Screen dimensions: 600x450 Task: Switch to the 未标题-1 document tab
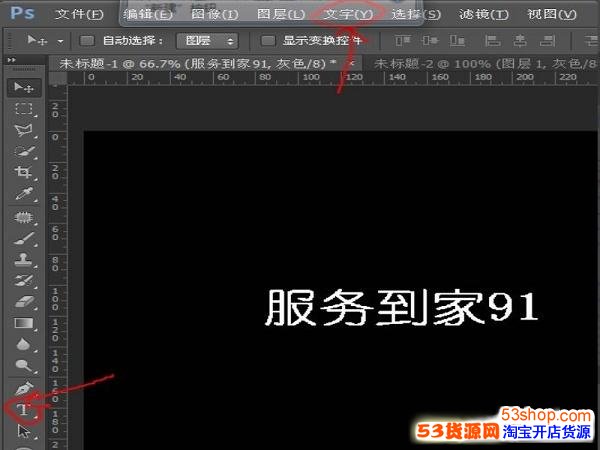[x=197, y=64]
